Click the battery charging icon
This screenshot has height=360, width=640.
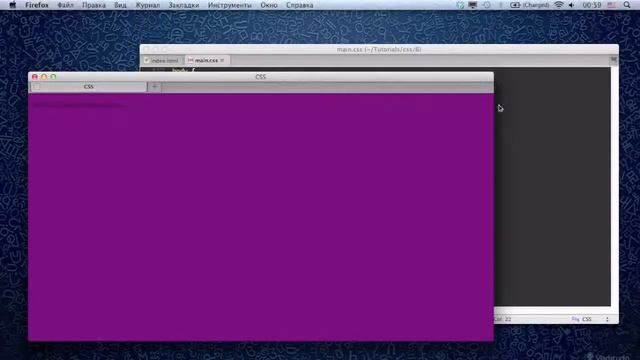(x=515, y=5)
